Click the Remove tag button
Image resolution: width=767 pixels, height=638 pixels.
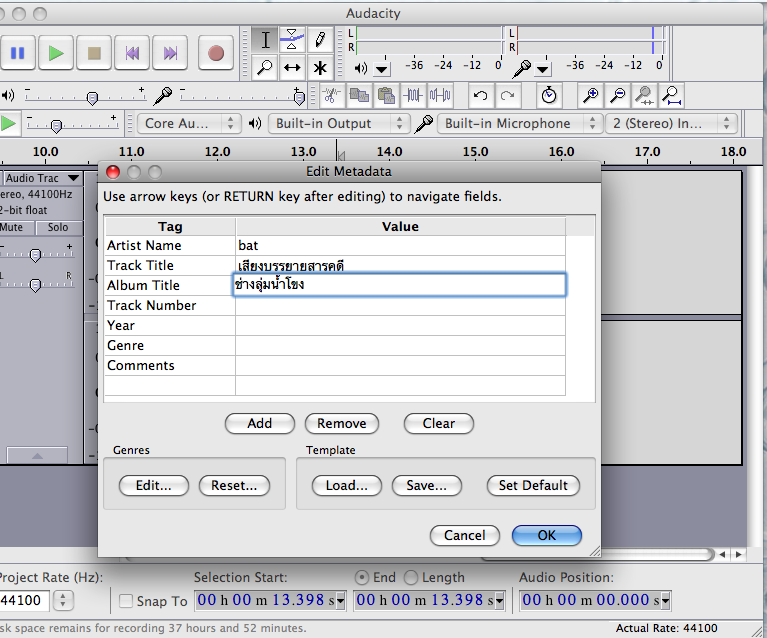coord(342,423)
